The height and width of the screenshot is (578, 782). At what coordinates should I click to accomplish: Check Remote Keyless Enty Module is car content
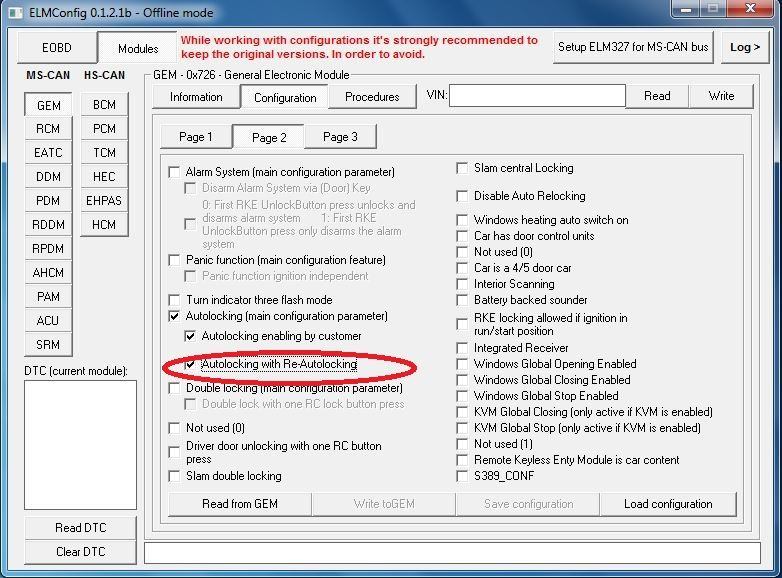point(462,460)
